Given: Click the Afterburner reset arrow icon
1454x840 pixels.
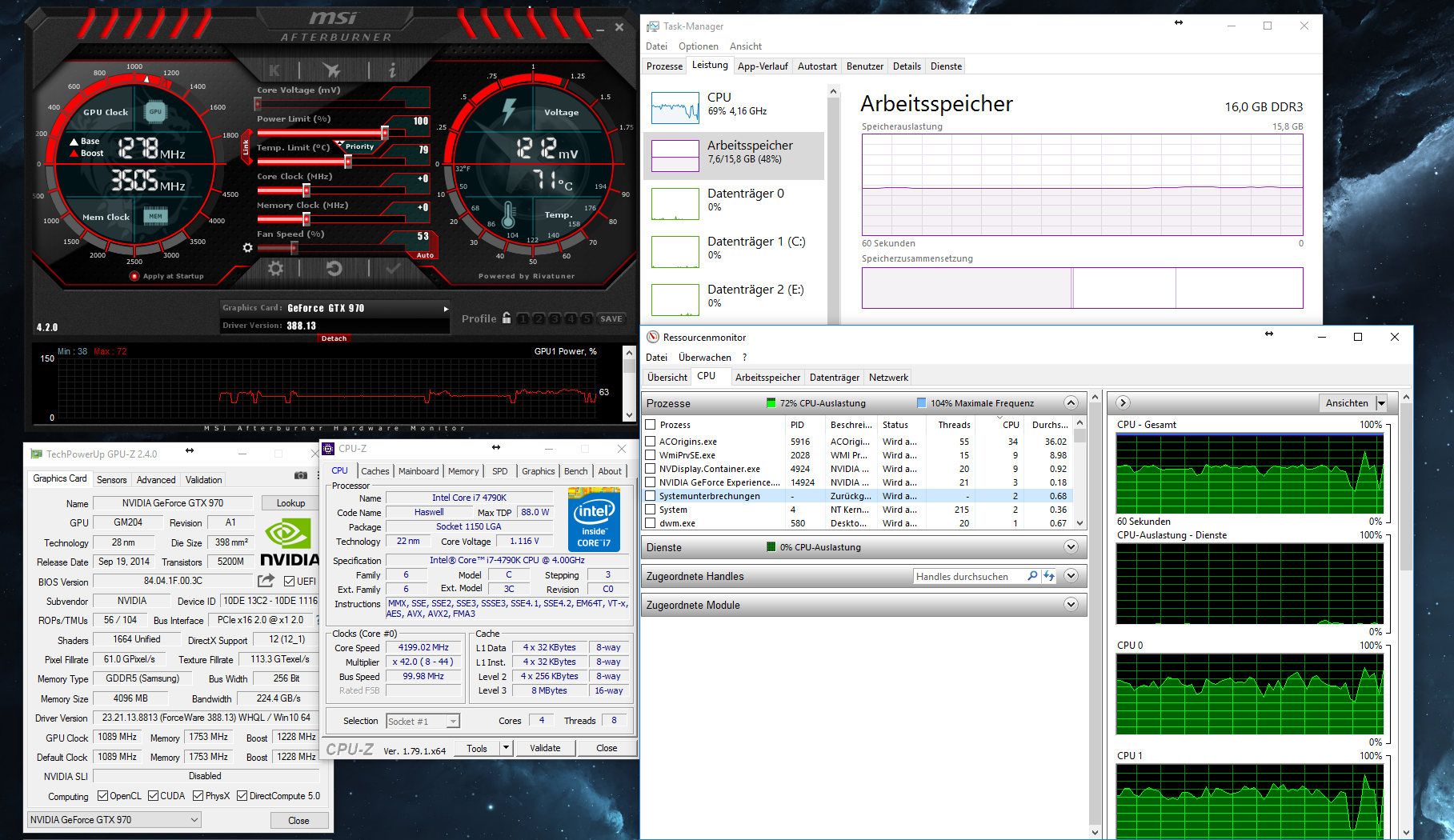Looking at the screenshot, I should click(x=334, y=269).
